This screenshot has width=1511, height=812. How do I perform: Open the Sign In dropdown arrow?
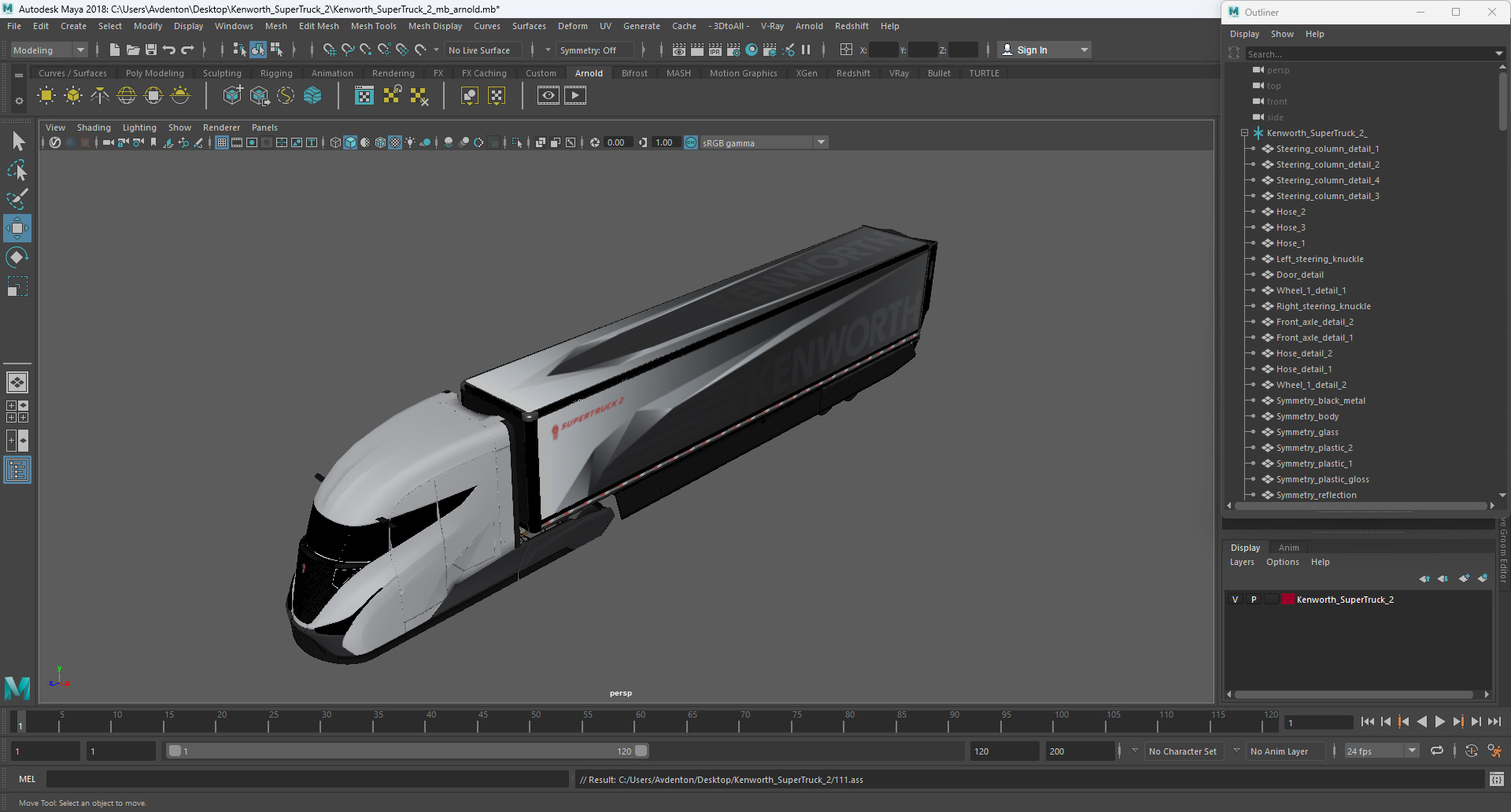[x=1084, y=50]
